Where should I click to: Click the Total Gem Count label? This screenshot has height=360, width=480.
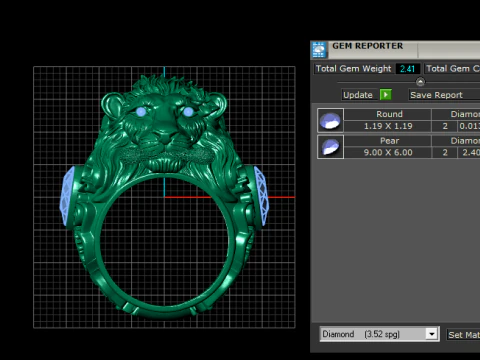point(452,69)
